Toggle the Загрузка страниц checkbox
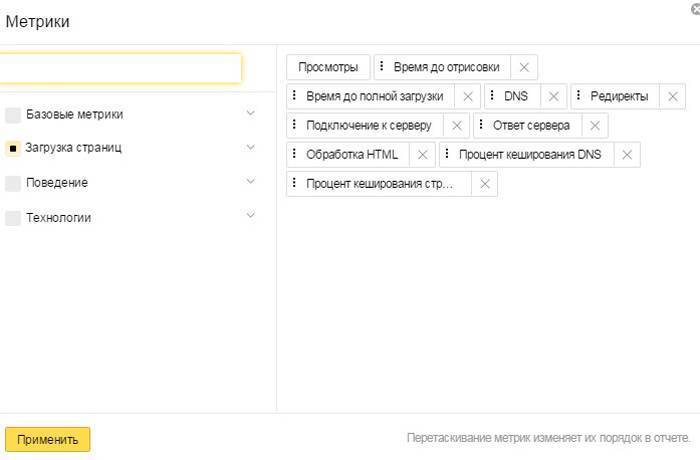This screenshot has height=460, width=700. [13, 149]
